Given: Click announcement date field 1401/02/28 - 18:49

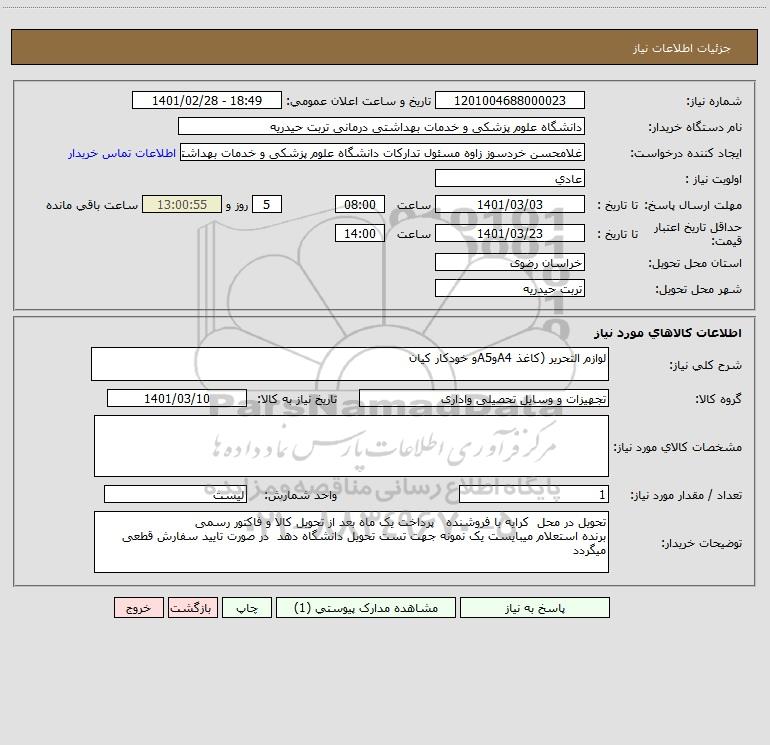Looking at the screenshot, I should pos(207,100).
